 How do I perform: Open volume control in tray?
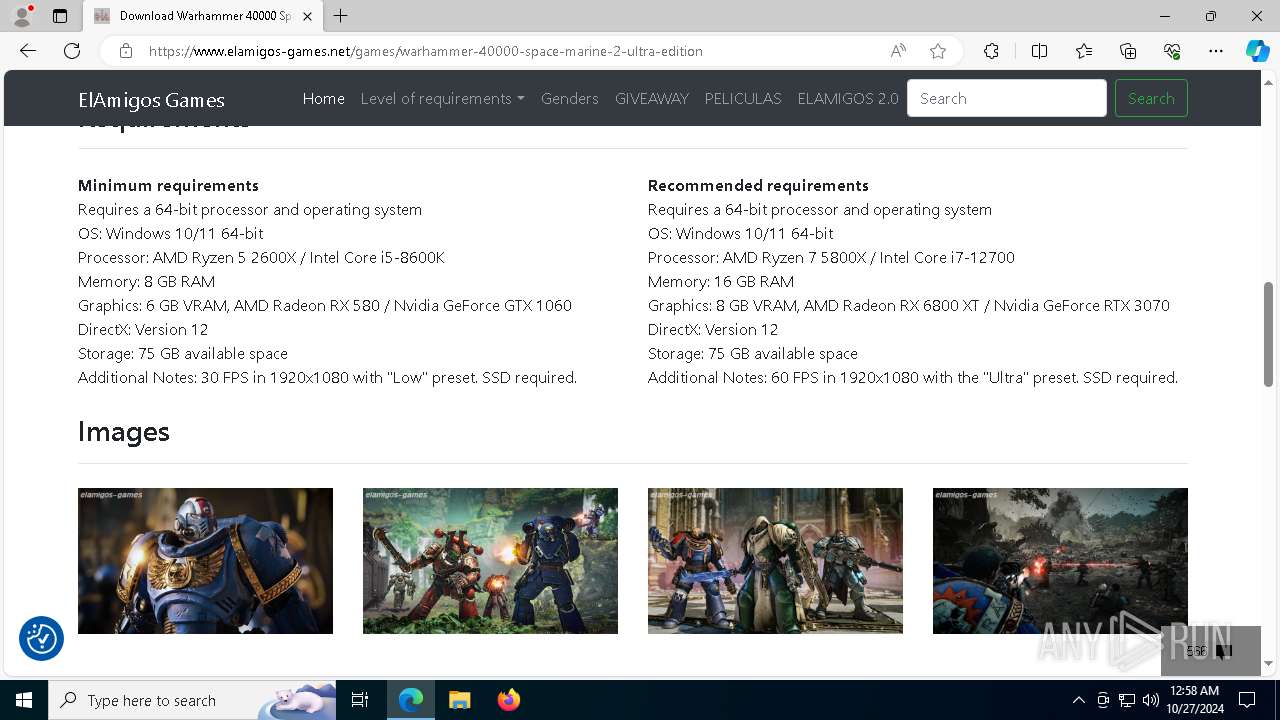pyautogui.click(x=1150, y=700)
